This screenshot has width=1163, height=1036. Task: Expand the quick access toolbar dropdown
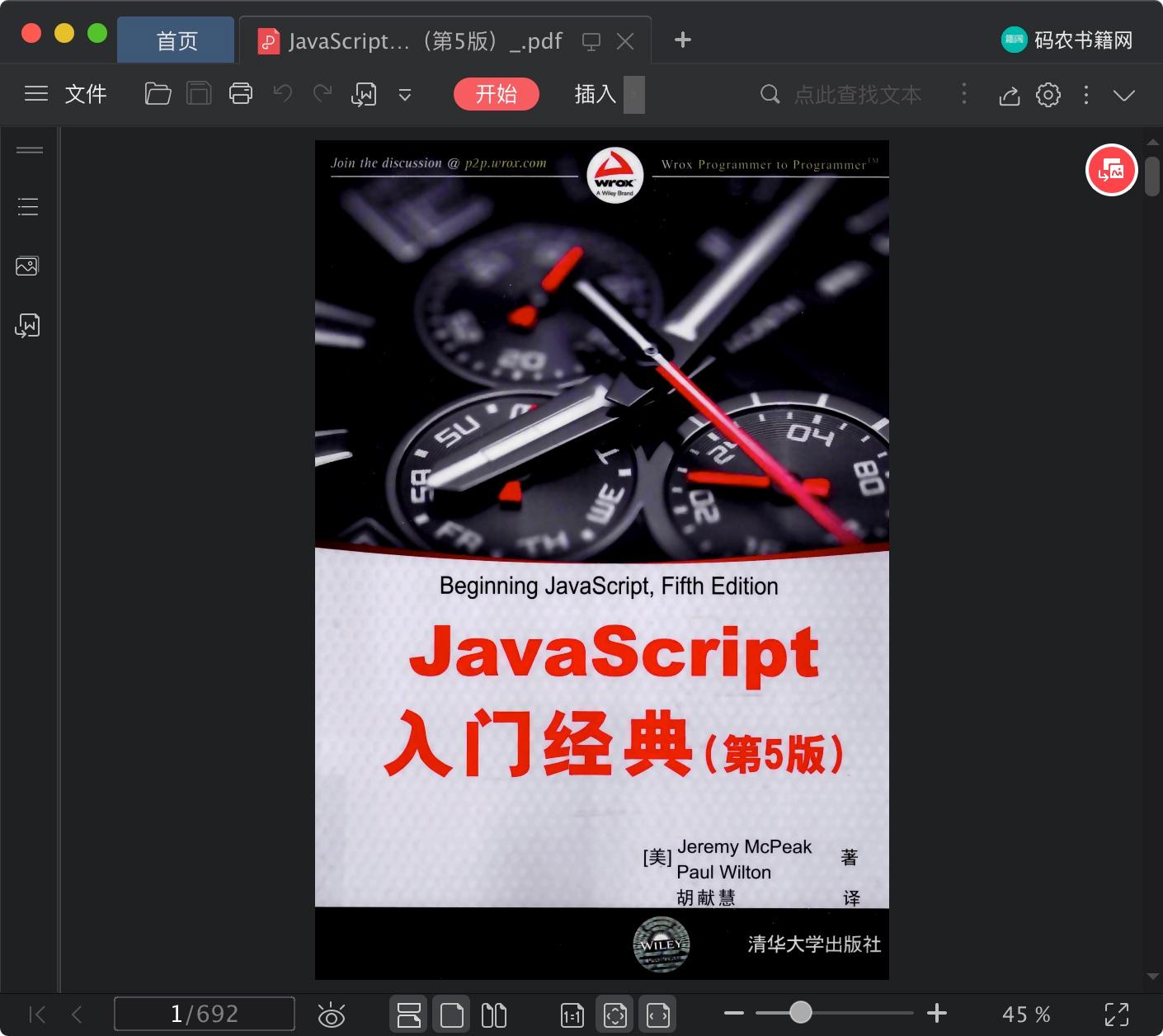pos(405,95)
